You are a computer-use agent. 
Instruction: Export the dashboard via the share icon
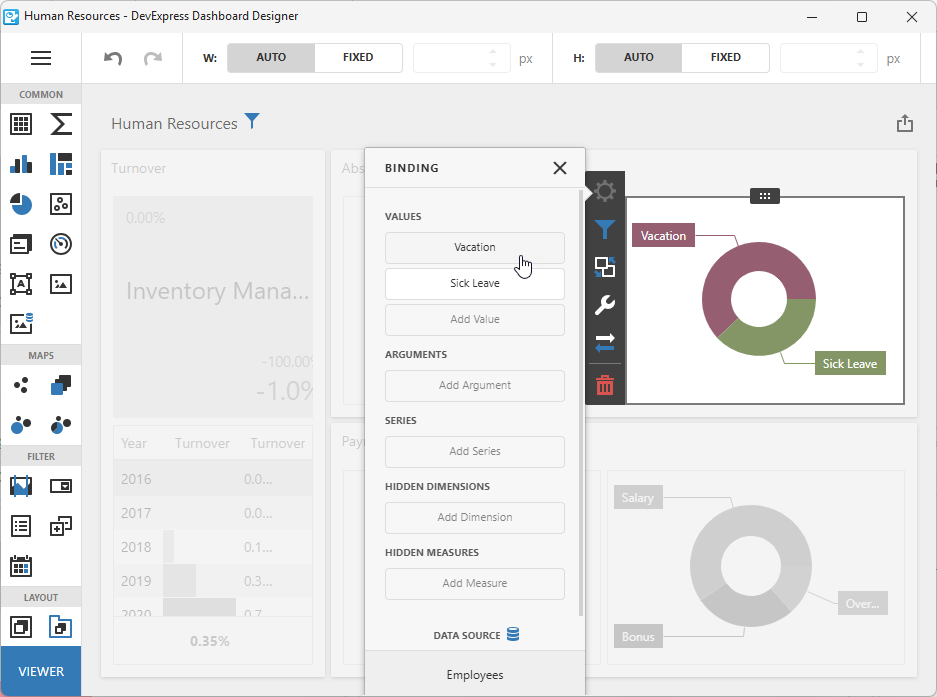click(x=905, y=122)
